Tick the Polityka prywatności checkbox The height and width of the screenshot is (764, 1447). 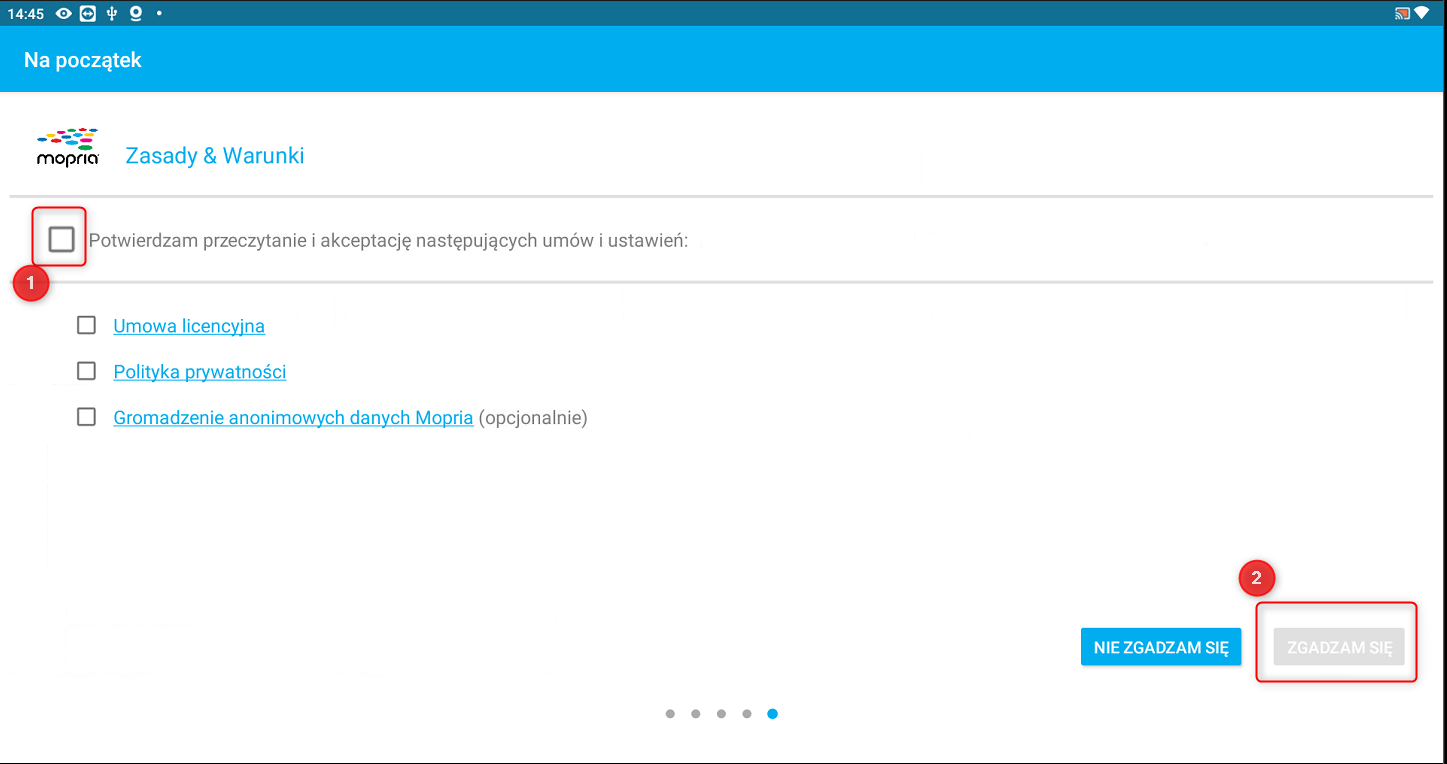87,371
